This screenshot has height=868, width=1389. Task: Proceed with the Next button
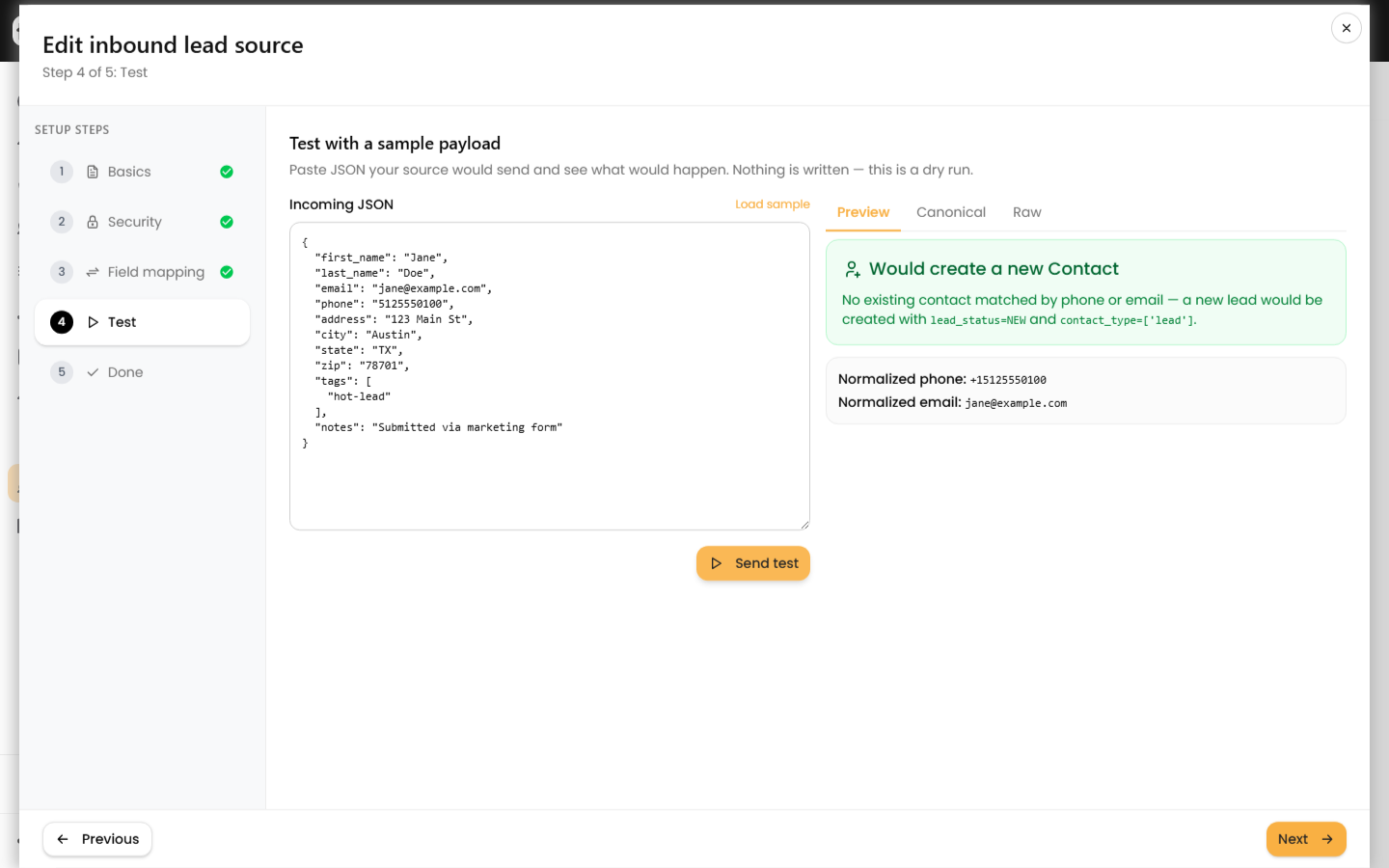[x=1306, y=839]
